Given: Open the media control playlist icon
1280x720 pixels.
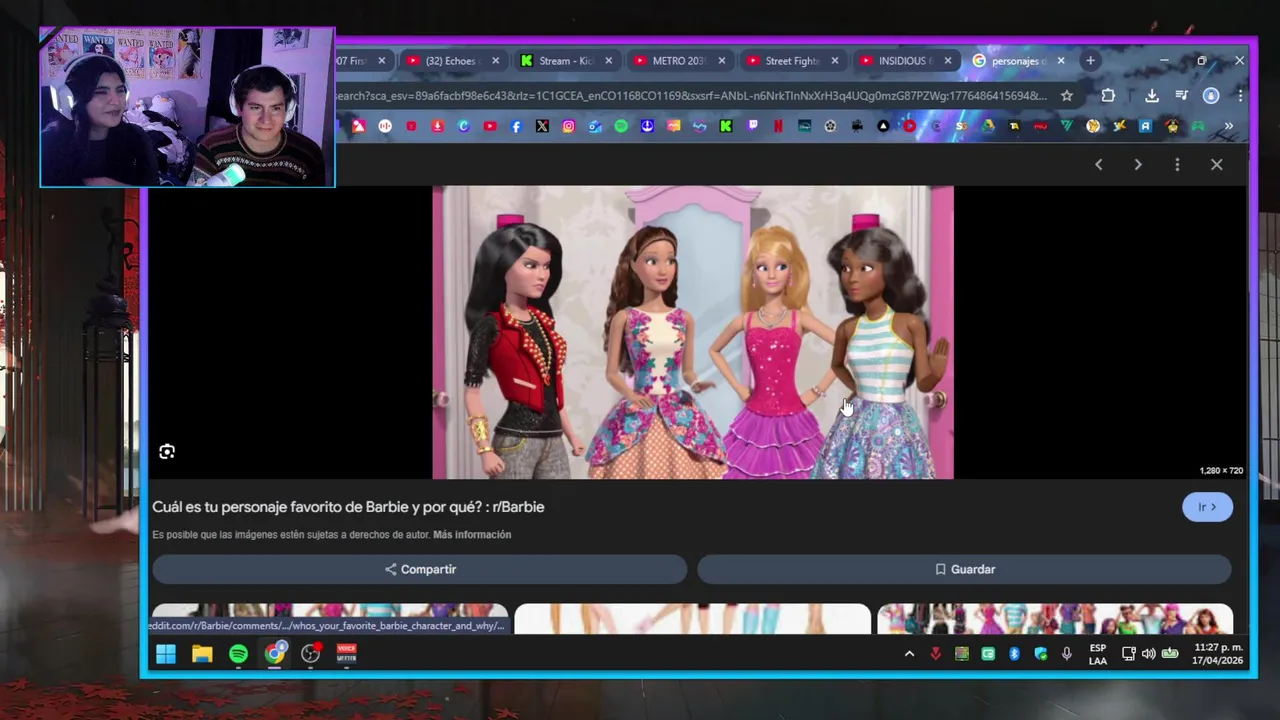Looking at the screenshot, I should [x=1182, y=96].
